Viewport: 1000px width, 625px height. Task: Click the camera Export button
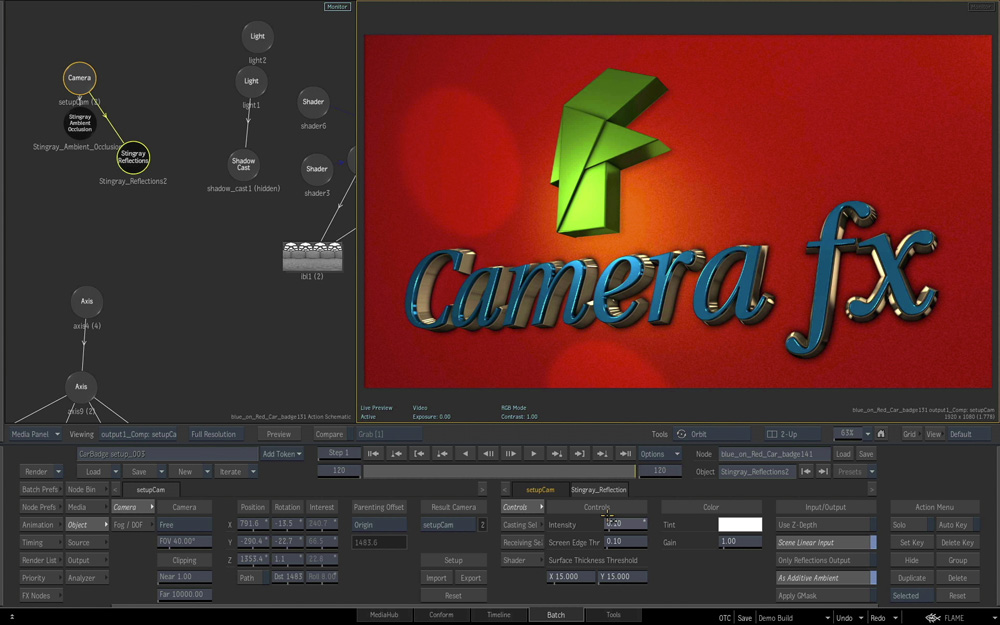[x=471, y=578]
